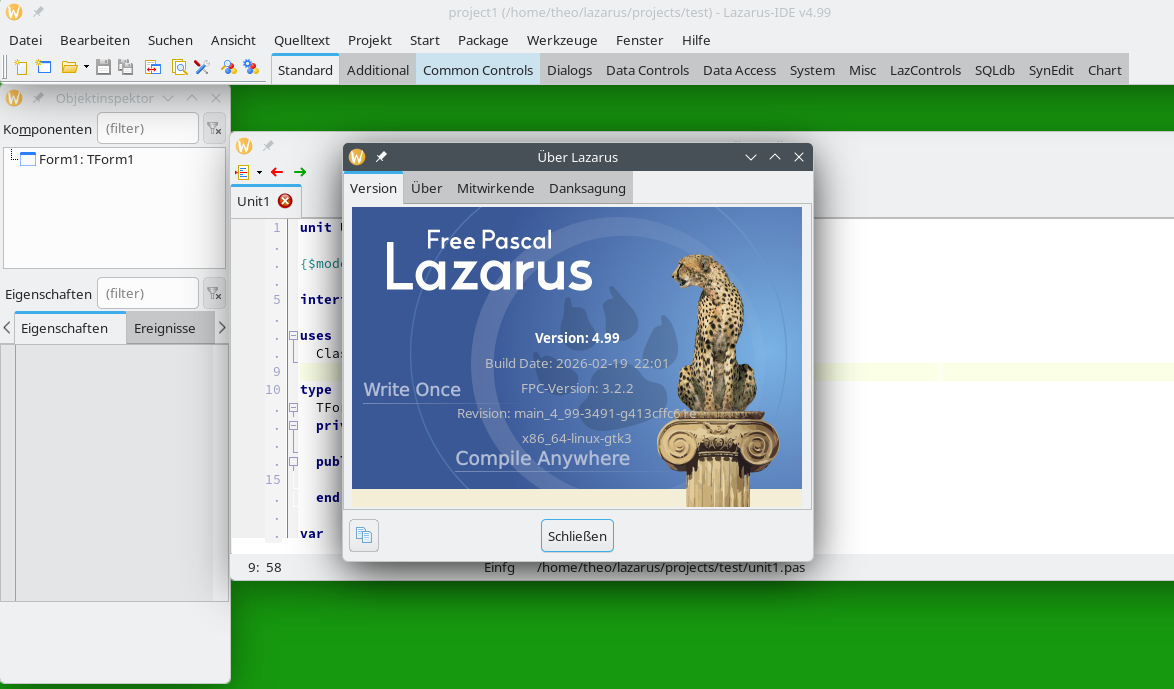Copy version info with the clipboard icon
1174x689 pixels.
pyautogui.click(x=364, y=535)
